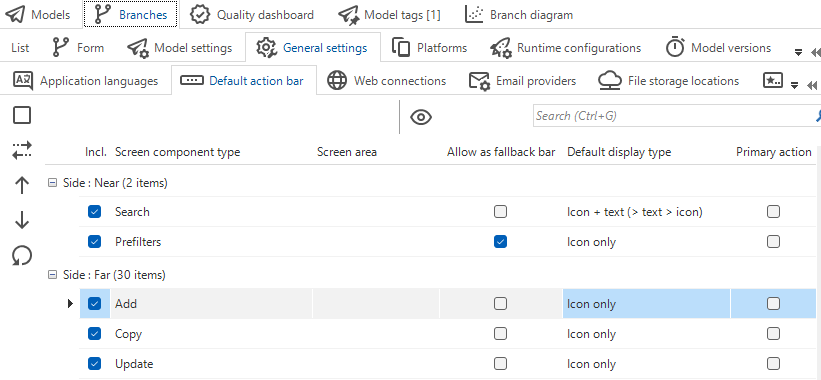Sort by Default display type column header
The width and height of the screenshot is (821, 380).
click(619, 152)
